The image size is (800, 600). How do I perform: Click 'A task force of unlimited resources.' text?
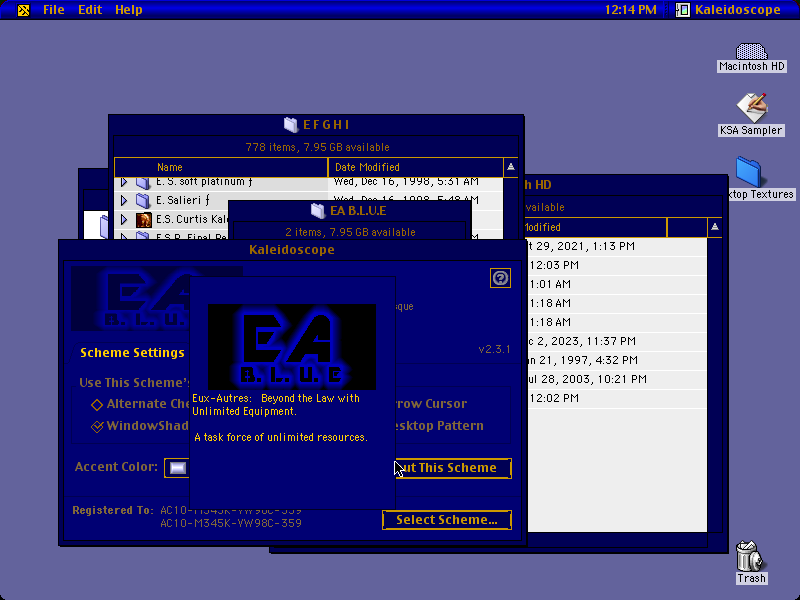click(x=281, y=437)
